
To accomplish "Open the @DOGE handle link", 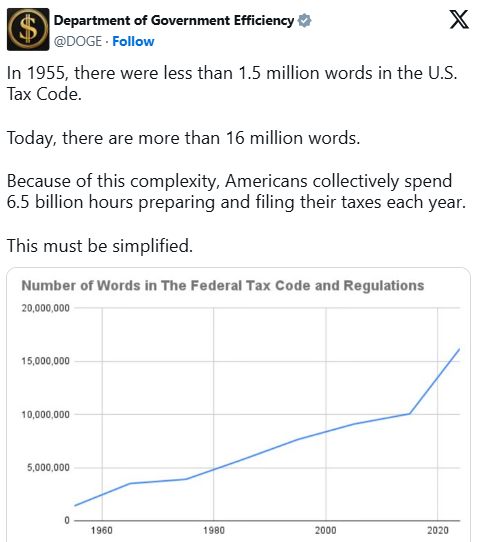I will pos(78,41).
